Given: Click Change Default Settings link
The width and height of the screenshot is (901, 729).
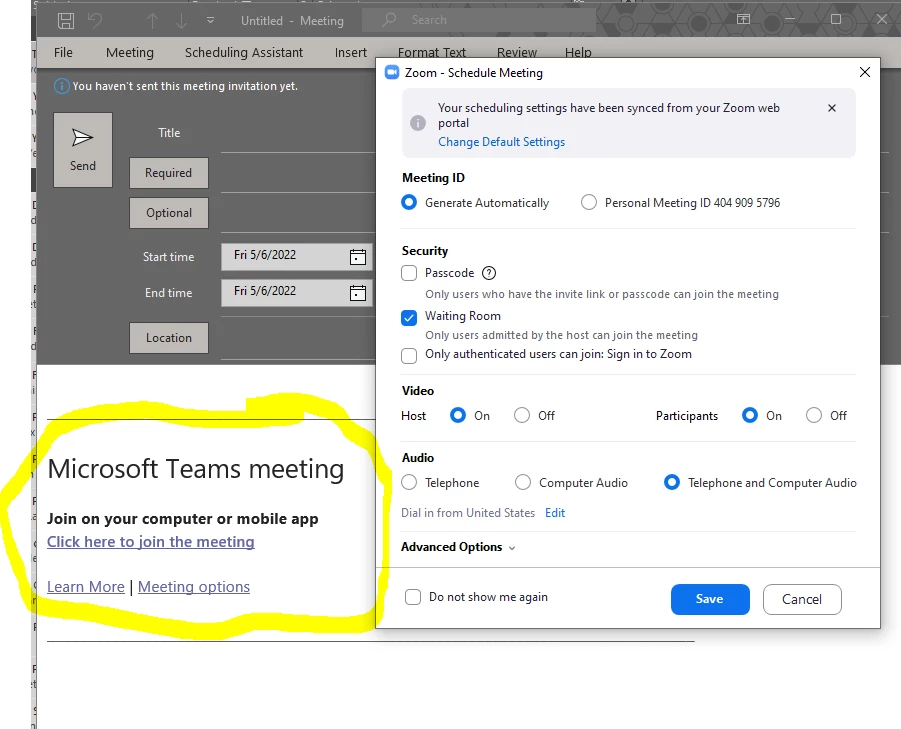Looking at the screenshot, I should 502,142.
